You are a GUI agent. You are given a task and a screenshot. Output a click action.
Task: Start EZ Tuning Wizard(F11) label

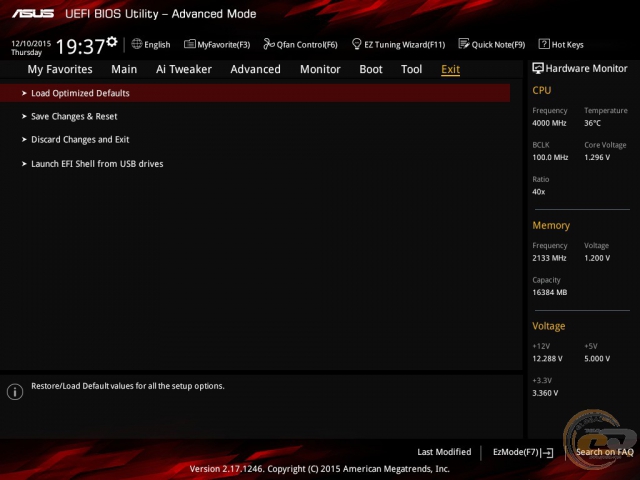pyautogui.click(x=404, y=44)
